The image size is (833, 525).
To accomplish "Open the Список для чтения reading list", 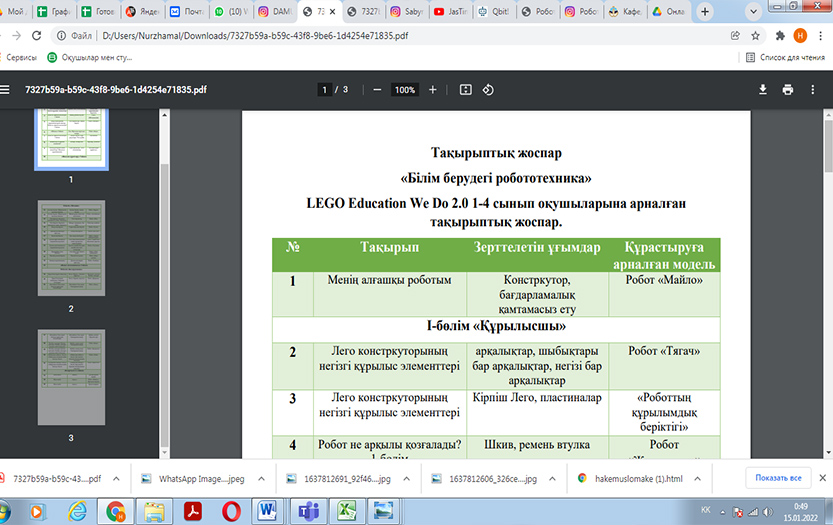I will 785,57.
